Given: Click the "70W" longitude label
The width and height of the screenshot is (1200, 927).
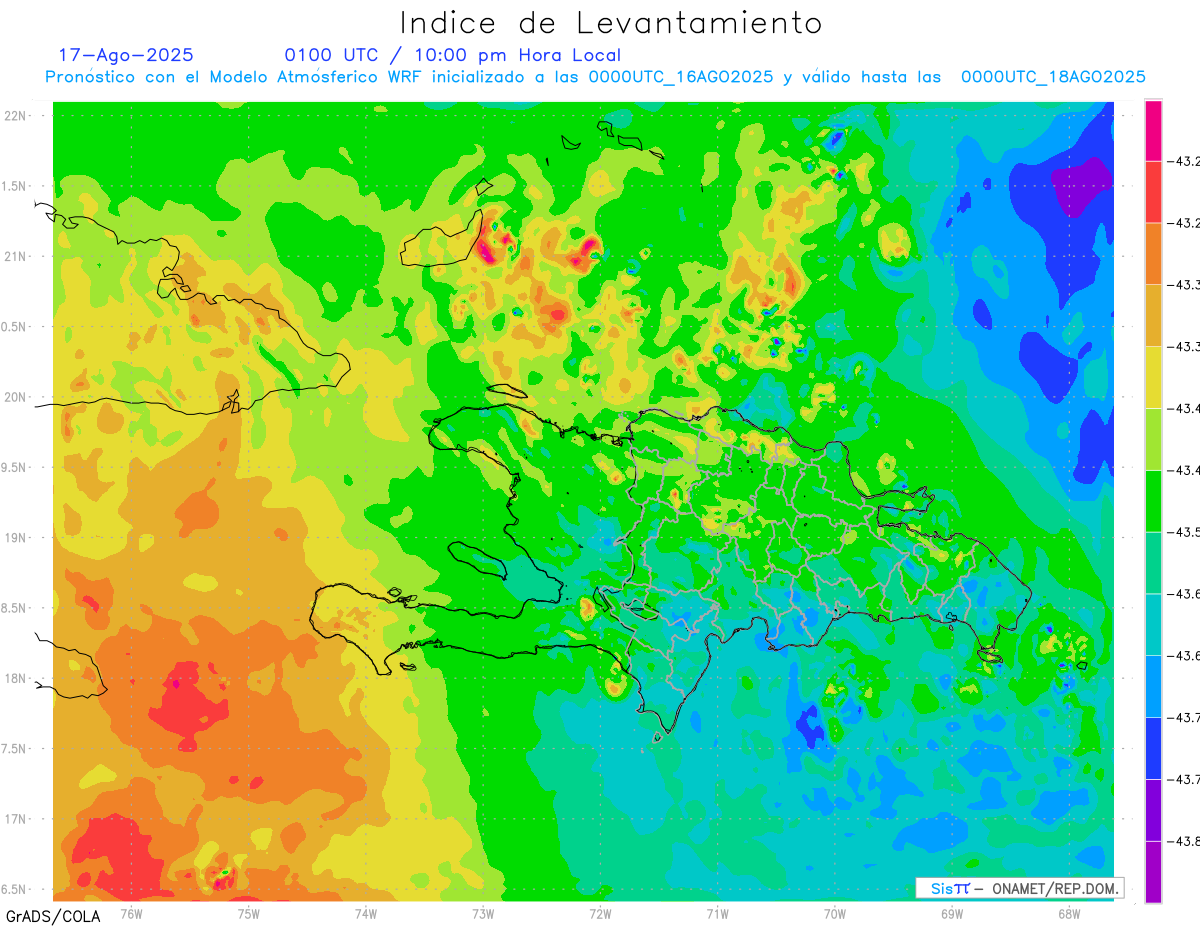Looking at the screenshot, I should click(834, 912).
